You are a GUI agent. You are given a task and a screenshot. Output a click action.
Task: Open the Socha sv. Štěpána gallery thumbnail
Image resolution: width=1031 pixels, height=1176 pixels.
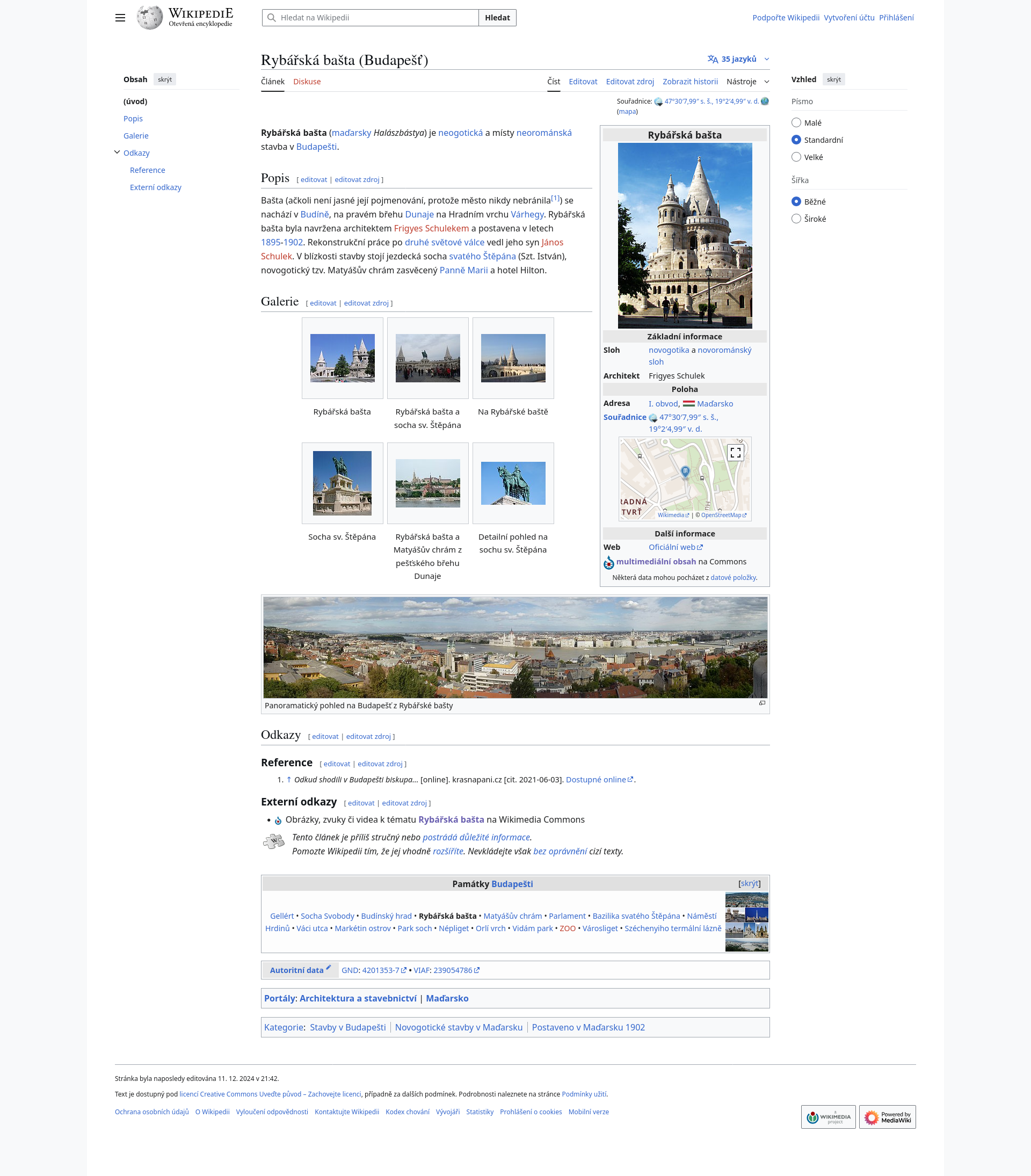[x=342, y=483]
